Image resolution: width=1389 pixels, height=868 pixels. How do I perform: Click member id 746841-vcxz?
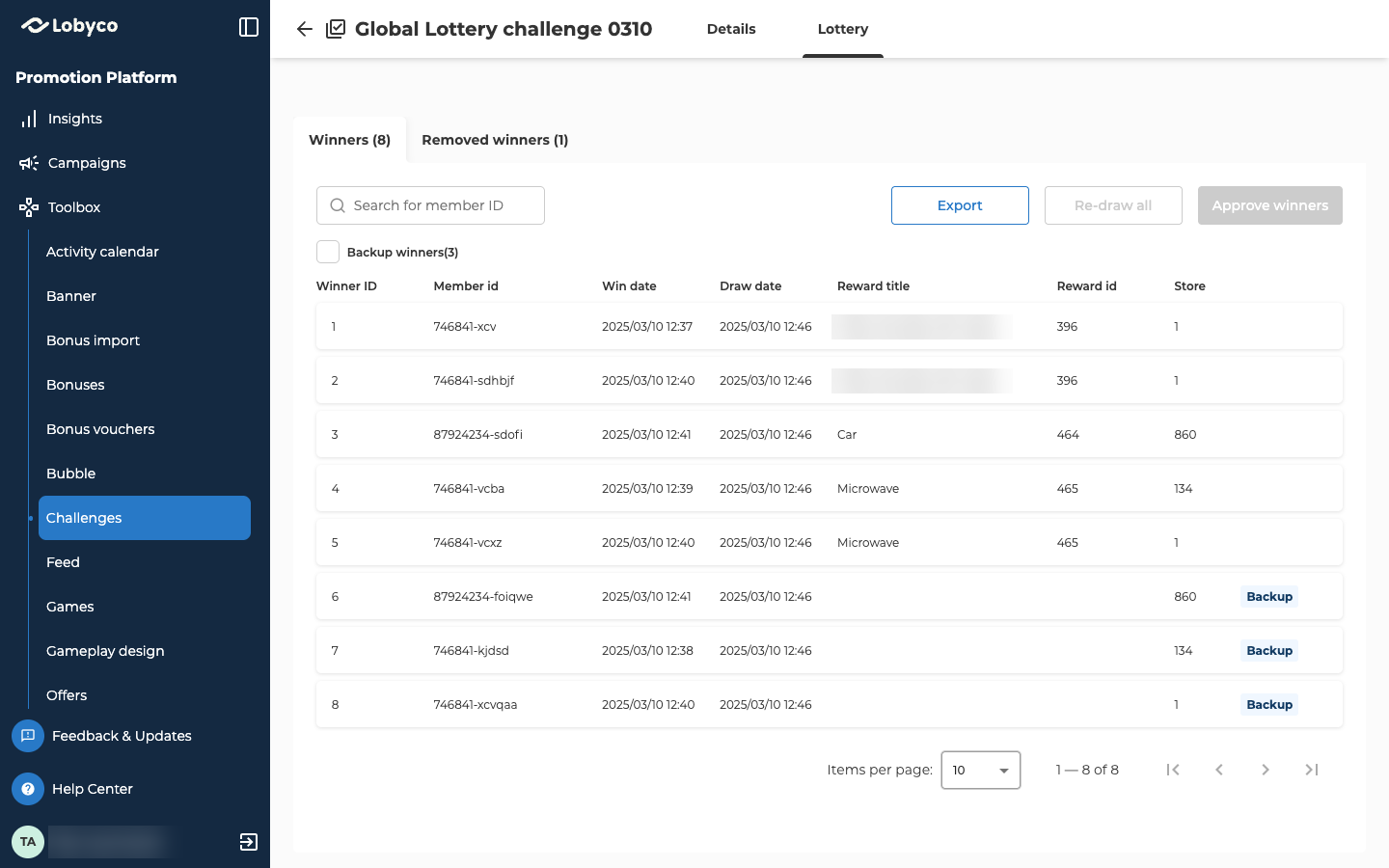click(x=468, y=543)
